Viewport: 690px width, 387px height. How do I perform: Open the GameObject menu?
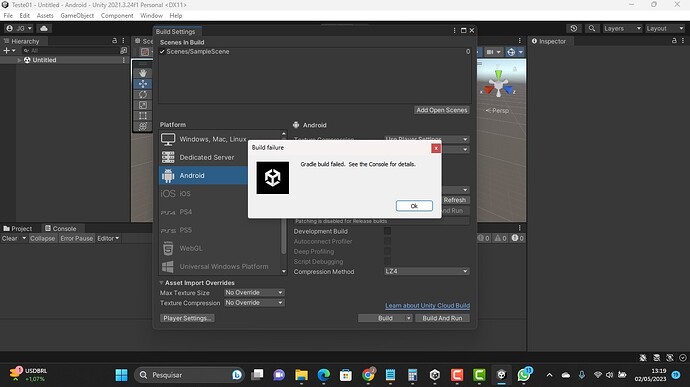77,15
